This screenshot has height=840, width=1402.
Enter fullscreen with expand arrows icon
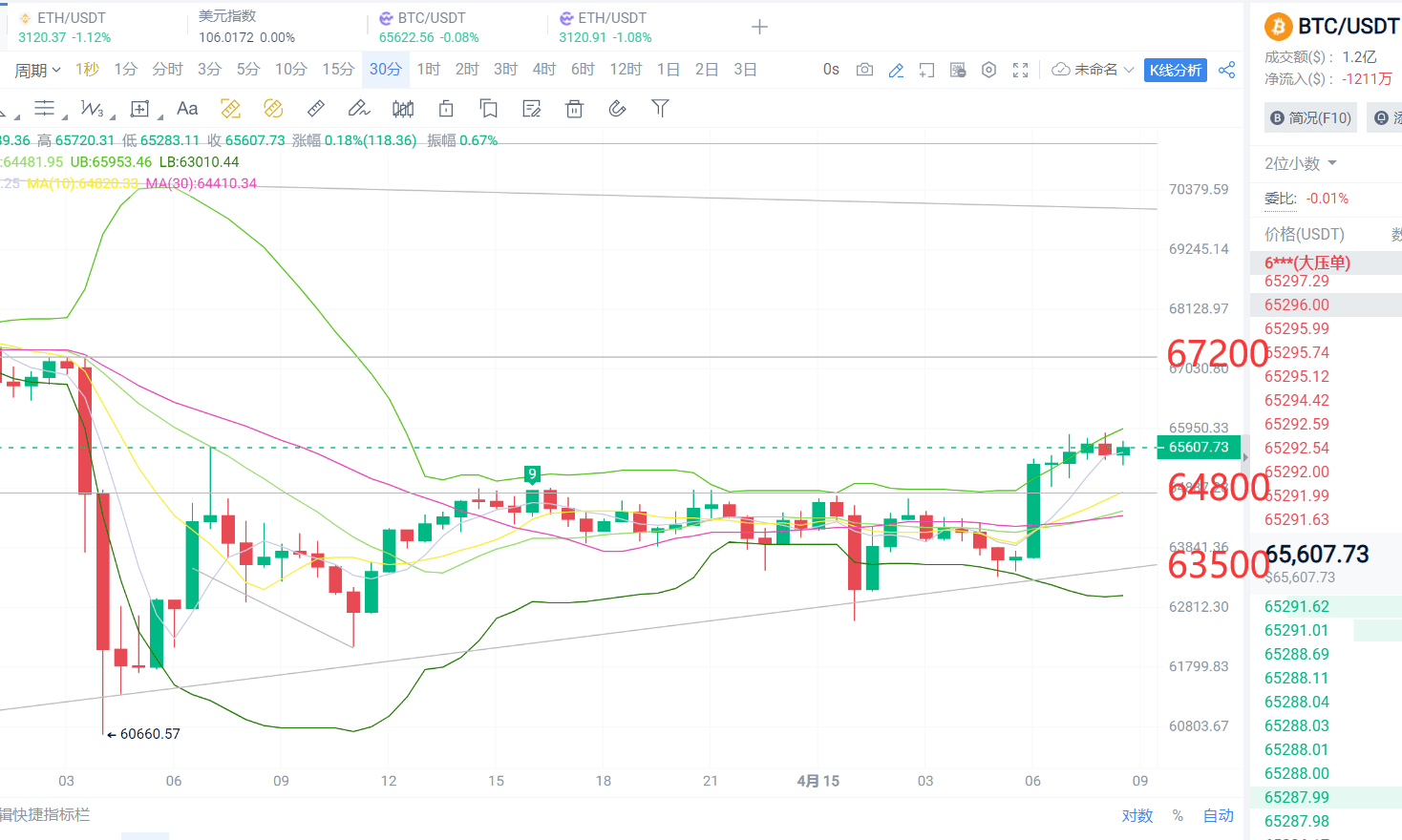coord(1020,69)
